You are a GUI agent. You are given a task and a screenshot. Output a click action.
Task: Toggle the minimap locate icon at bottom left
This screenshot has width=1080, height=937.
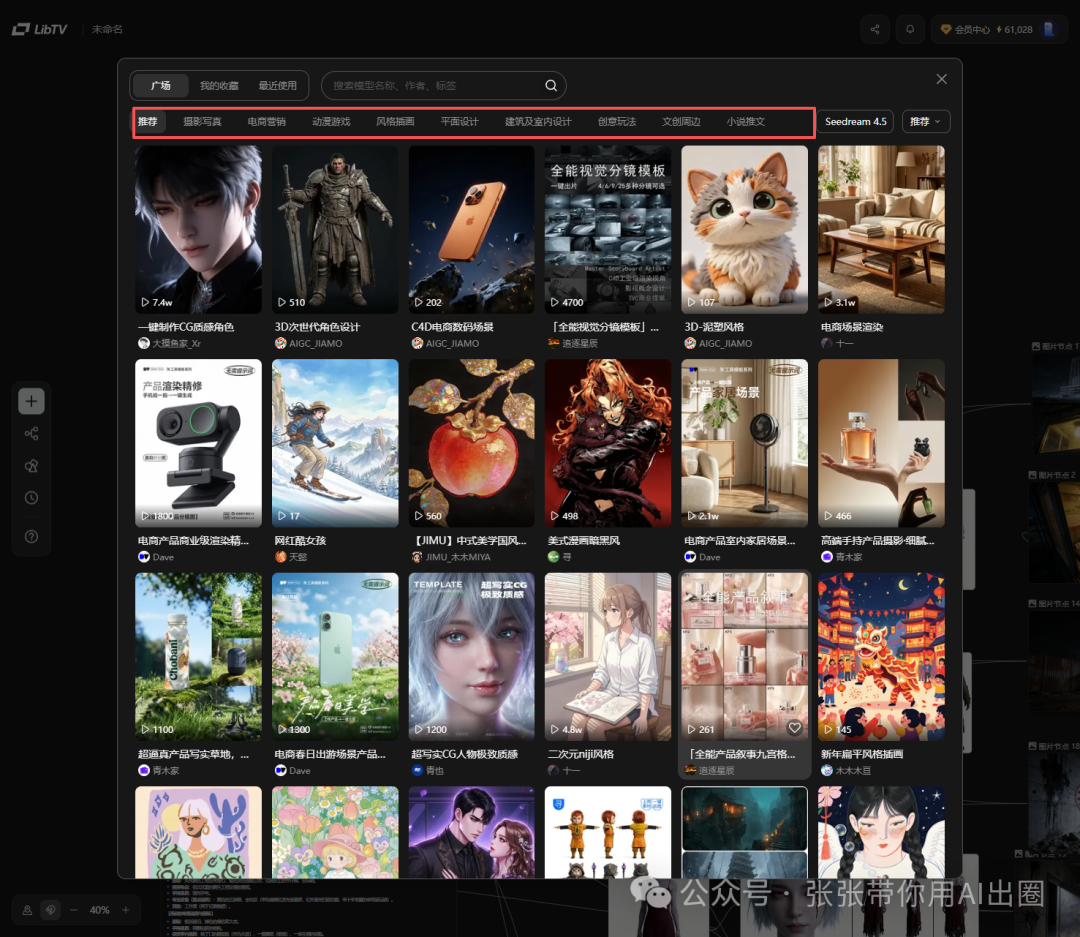click(27, 910)
